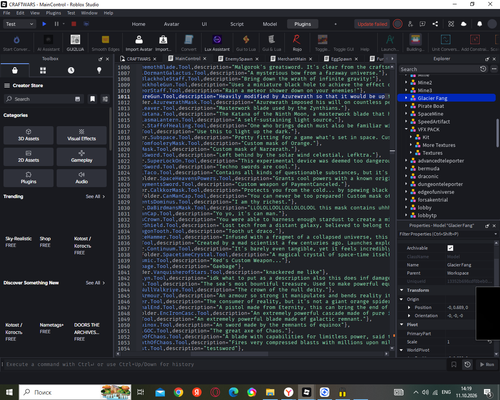Viewport: 500px width, 400px height.
Task: Collapse the Pivot properties section
Action: point(402,324)
